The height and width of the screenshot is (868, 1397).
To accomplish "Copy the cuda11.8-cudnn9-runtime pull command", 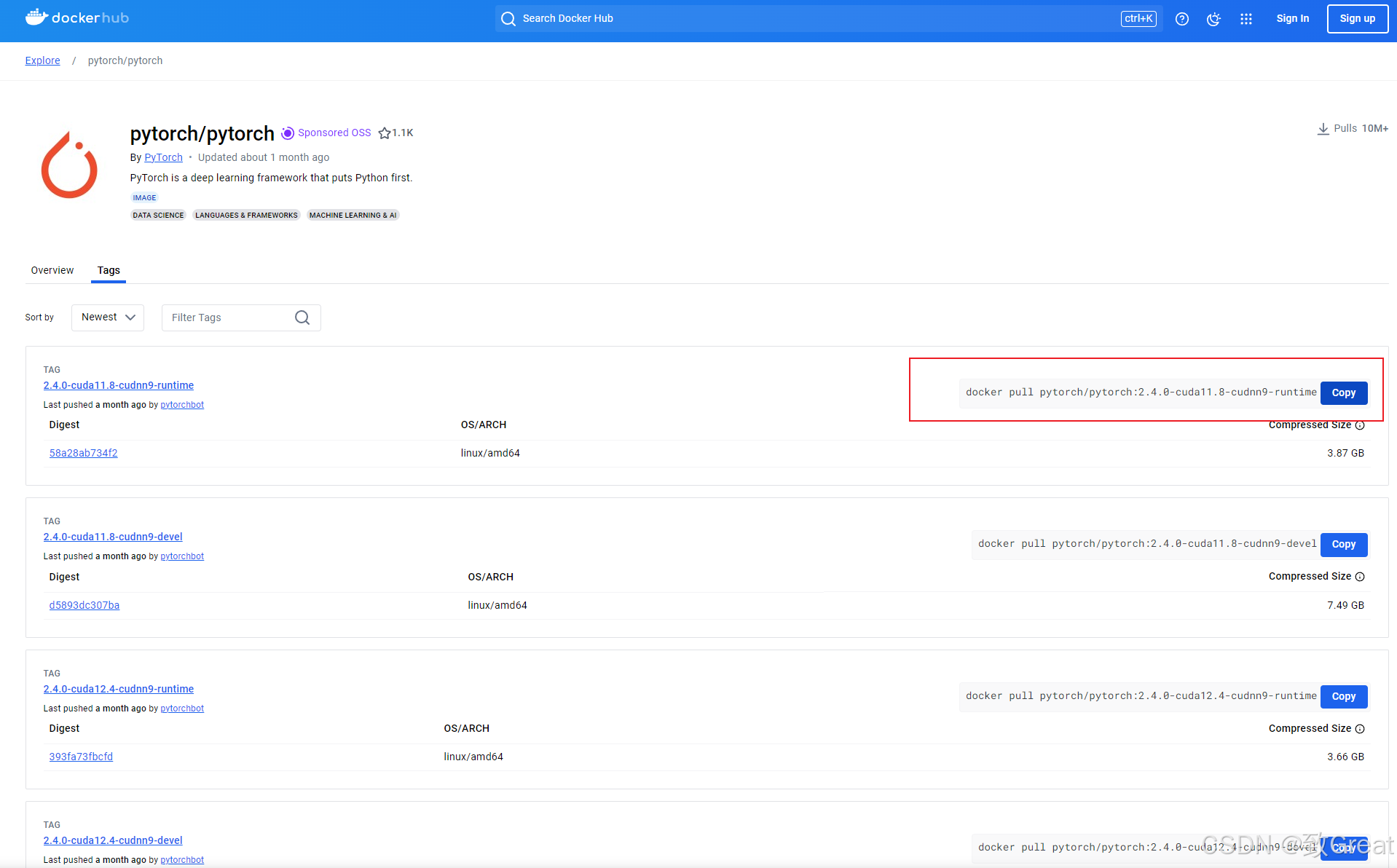I will [x=1344, y=393].
